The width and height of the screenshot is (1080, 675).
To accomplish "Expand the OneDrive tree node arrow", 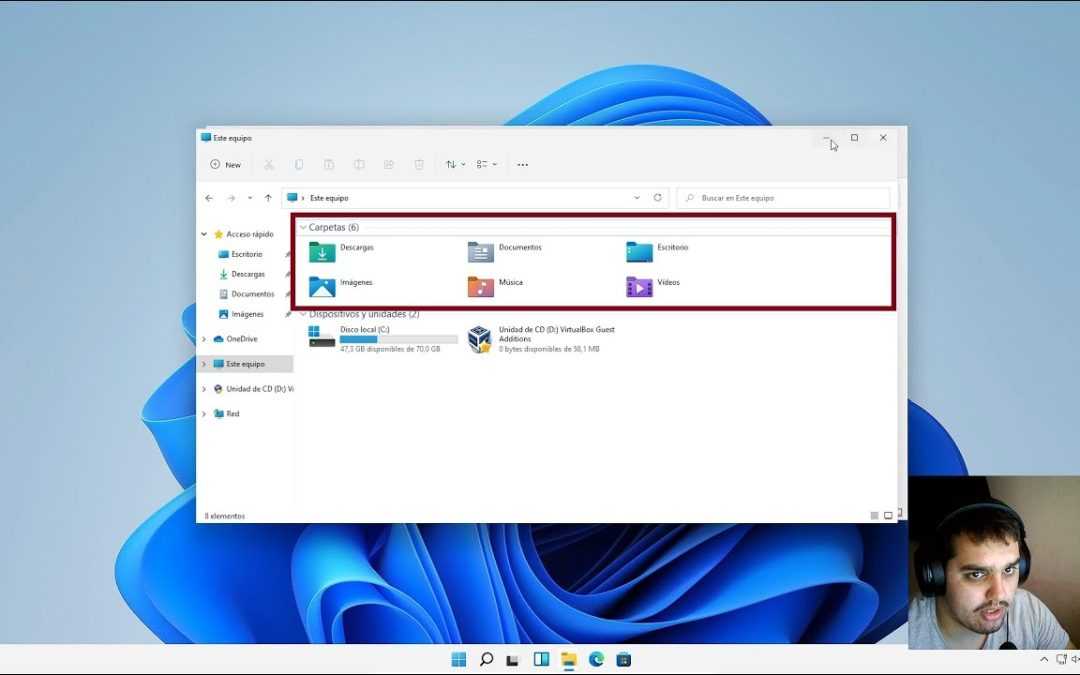I will tap(204, 339).
